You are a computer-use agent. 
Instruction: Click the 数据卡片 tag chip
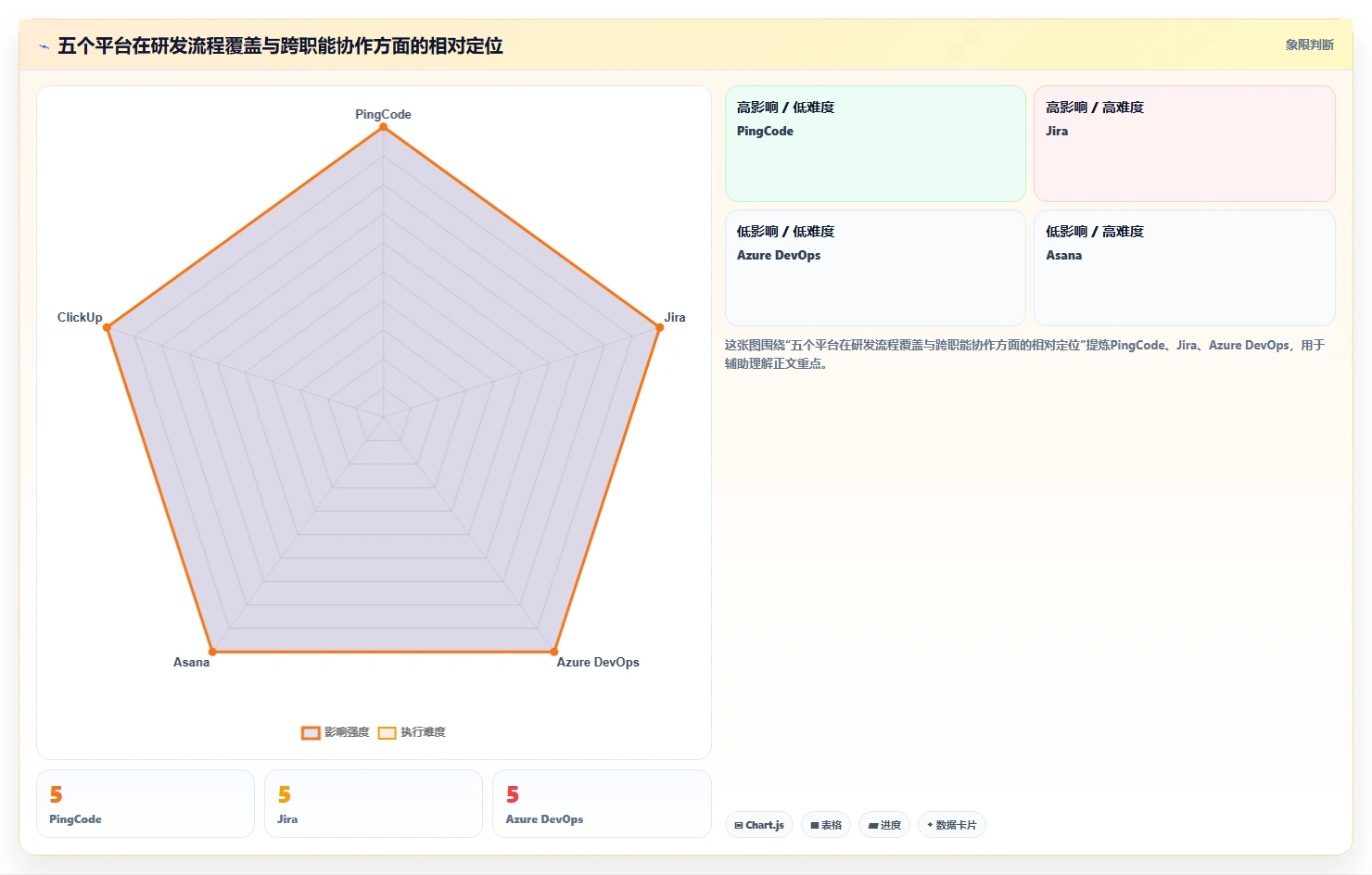(x=952, y=825)
